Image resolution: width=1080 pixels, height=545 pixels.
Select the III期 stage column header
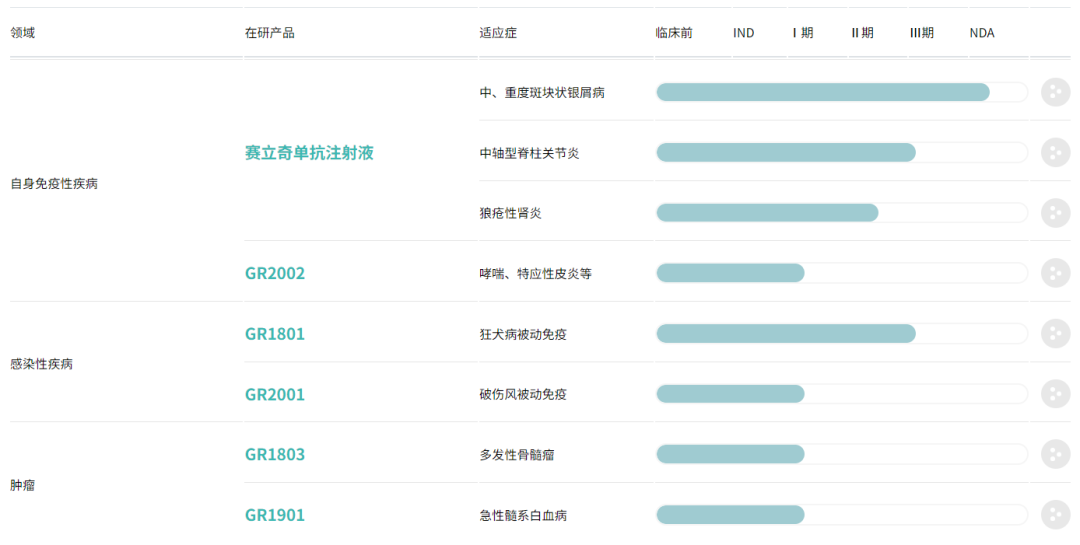click(x=922, y=33)
